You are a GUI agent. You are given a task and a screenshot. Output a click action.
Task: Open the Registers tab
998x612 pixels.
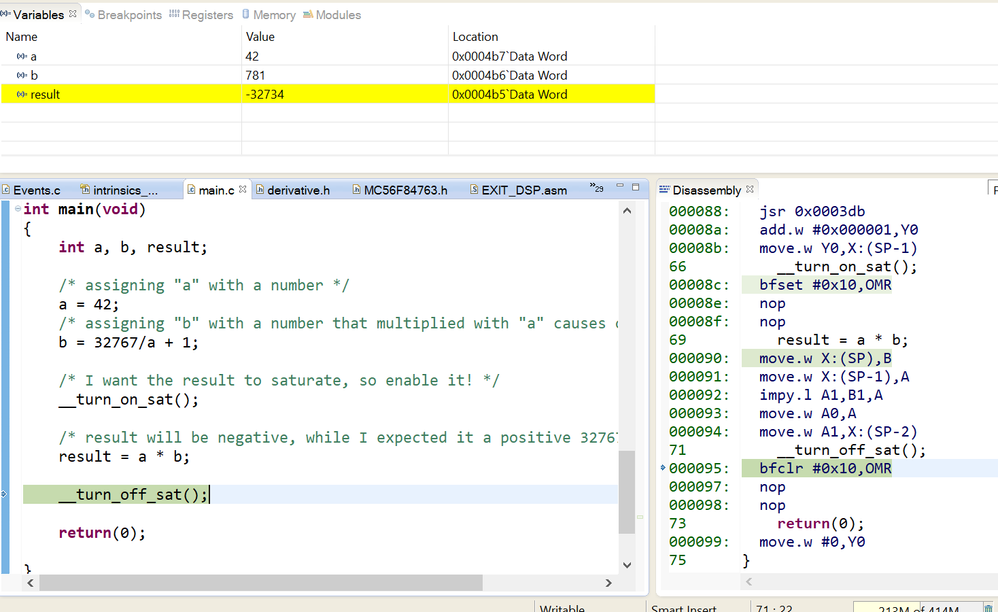[x=202, y=15]
